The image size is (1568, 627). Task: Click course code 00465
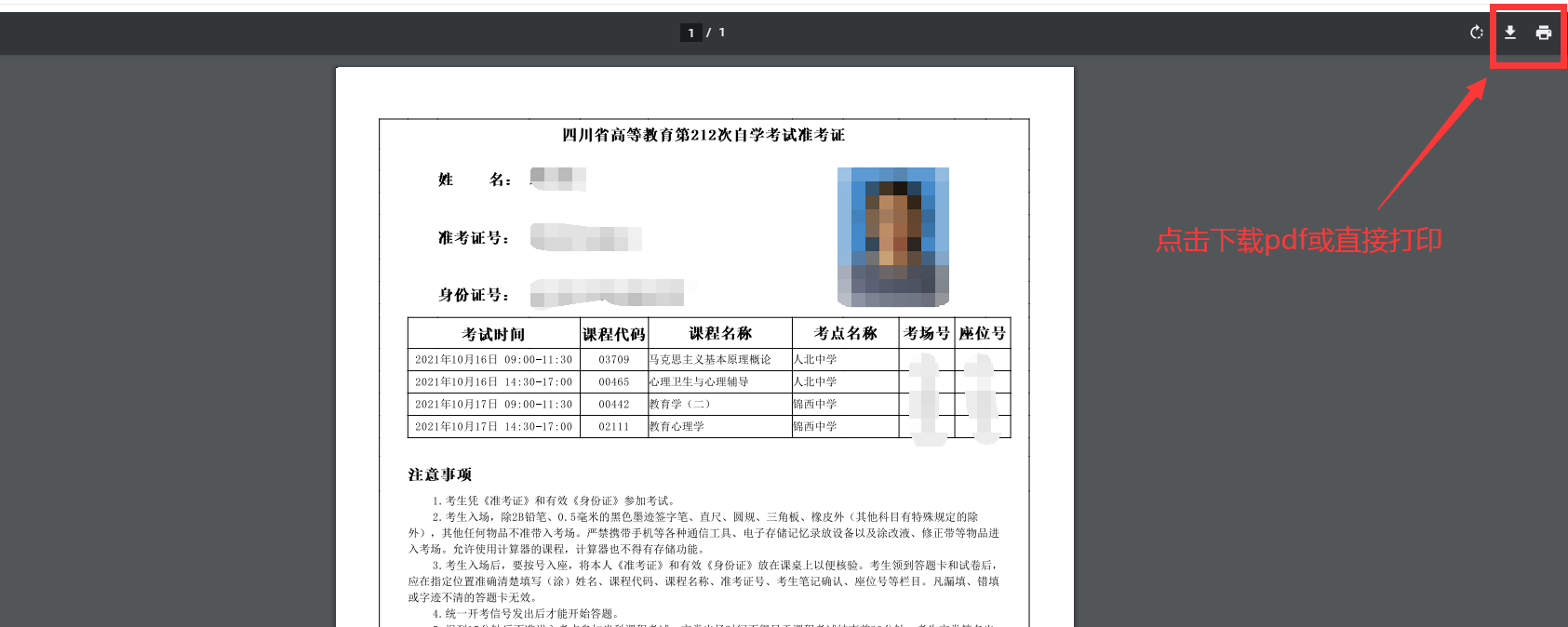pyautogui.click(x=614, y=381)
